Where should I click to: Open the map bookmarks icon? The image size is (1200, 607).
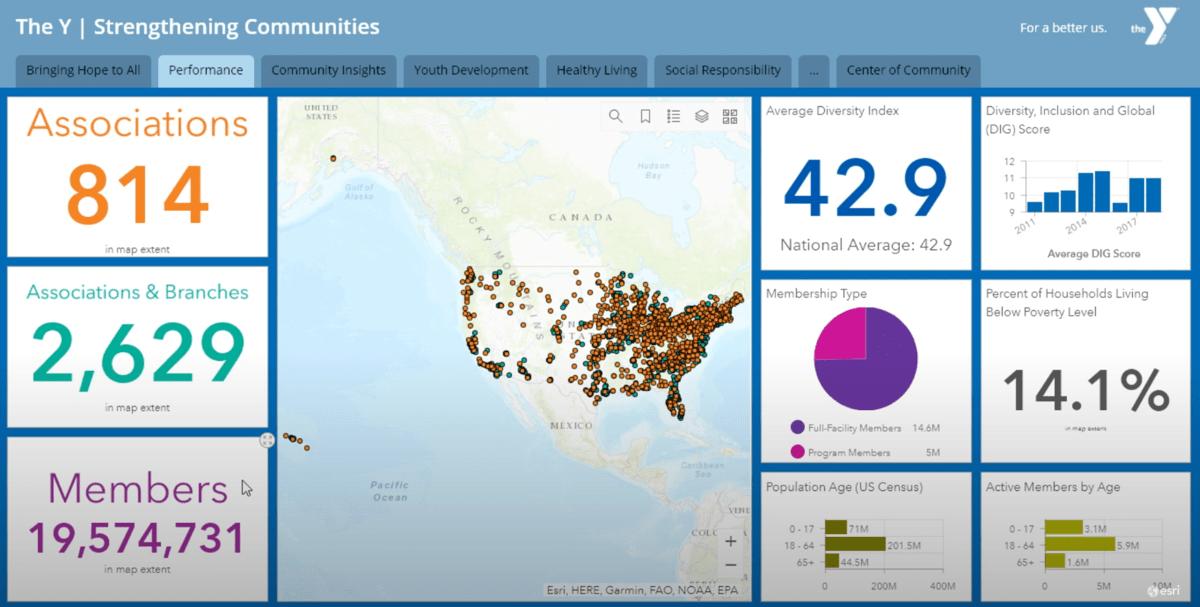point(645,116)
